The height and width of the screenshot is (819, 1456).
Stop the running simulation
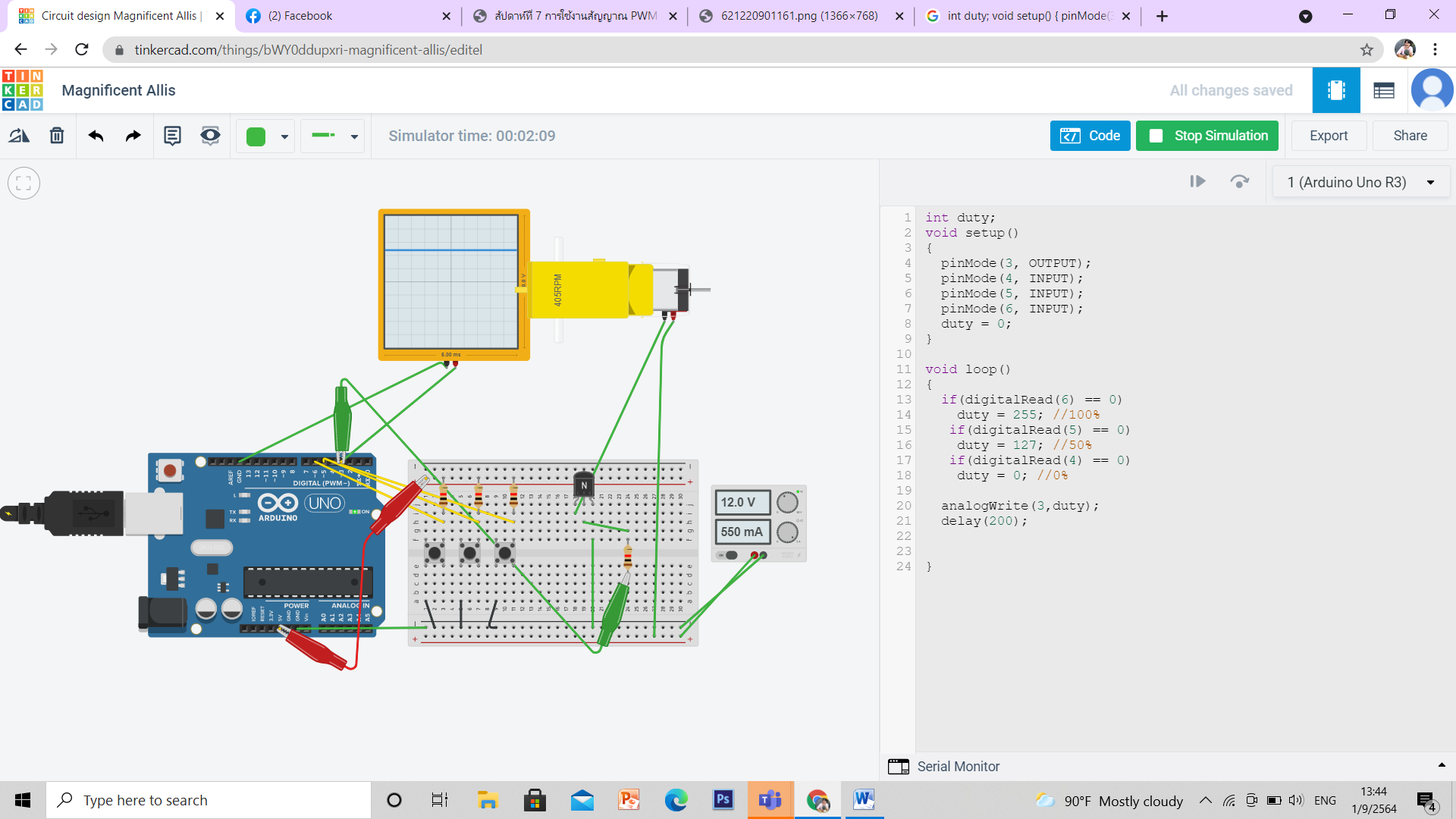(1207, 136)
